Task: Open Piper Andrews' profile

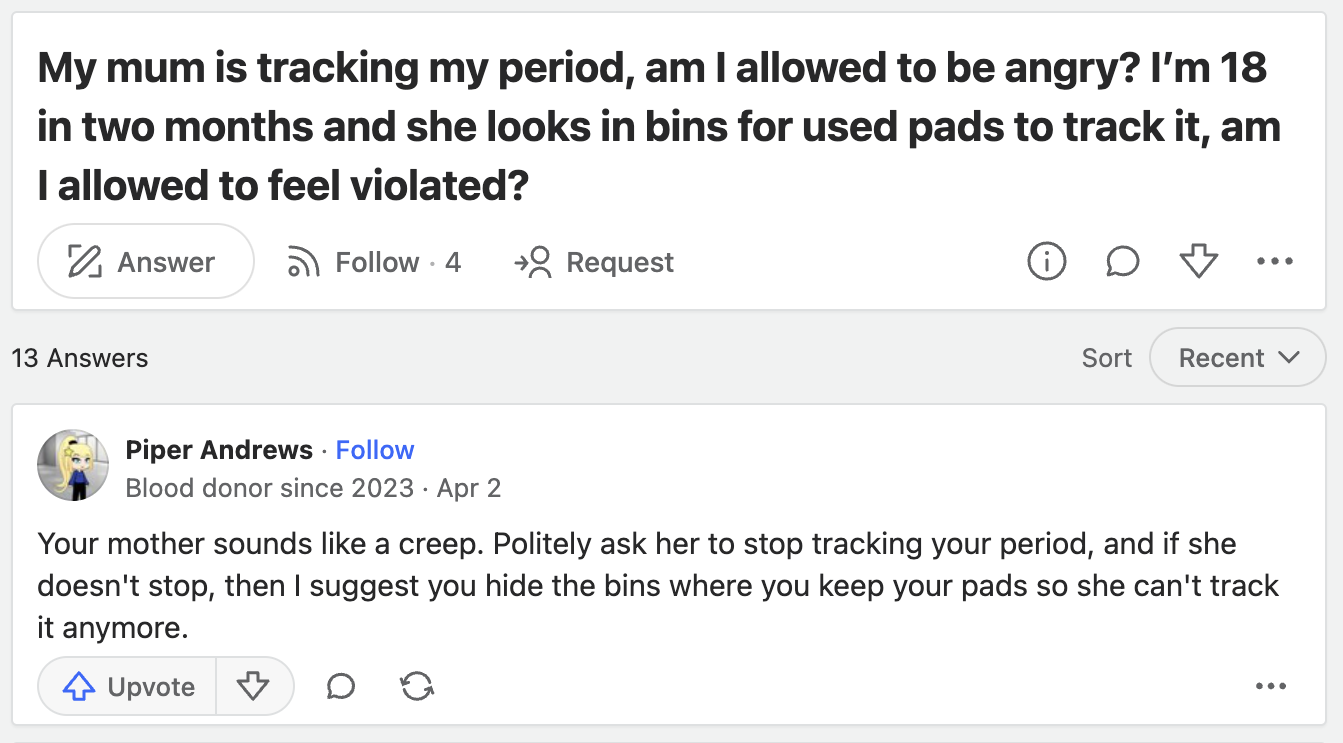Action: click(220, 450)
